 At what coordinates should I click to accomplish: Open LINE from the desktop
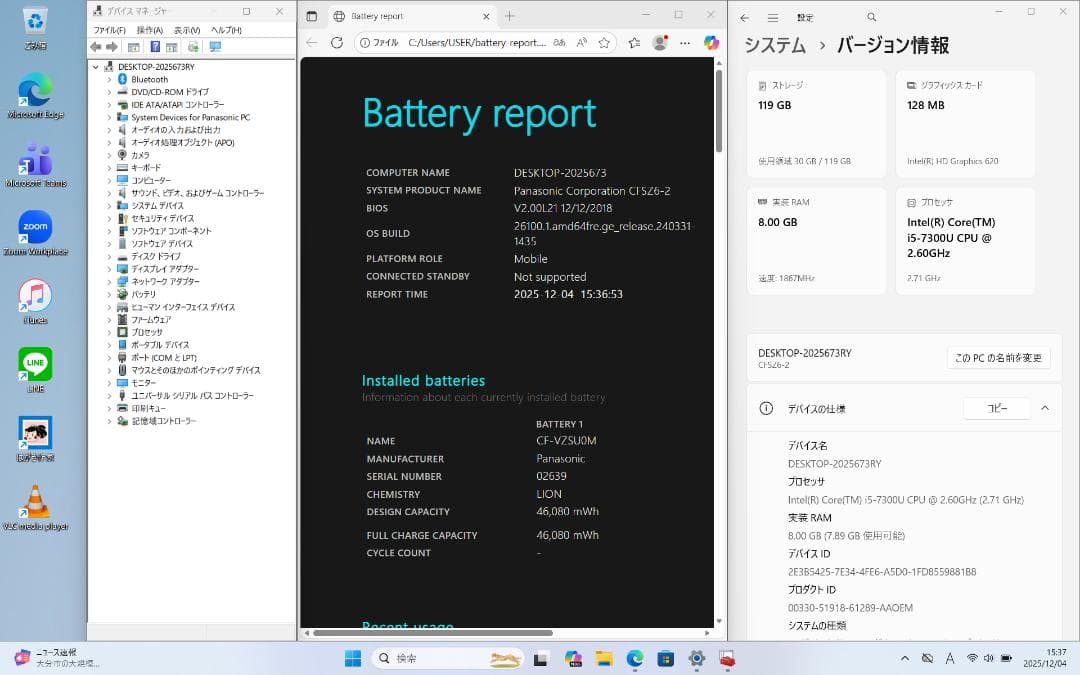pos(35,365)
